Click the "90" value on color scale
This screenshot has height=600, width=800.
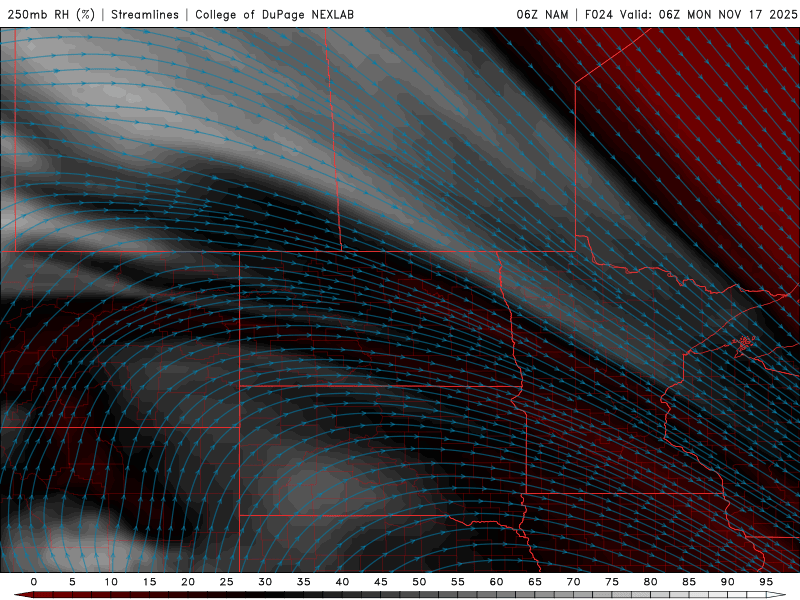coord(727,582)
